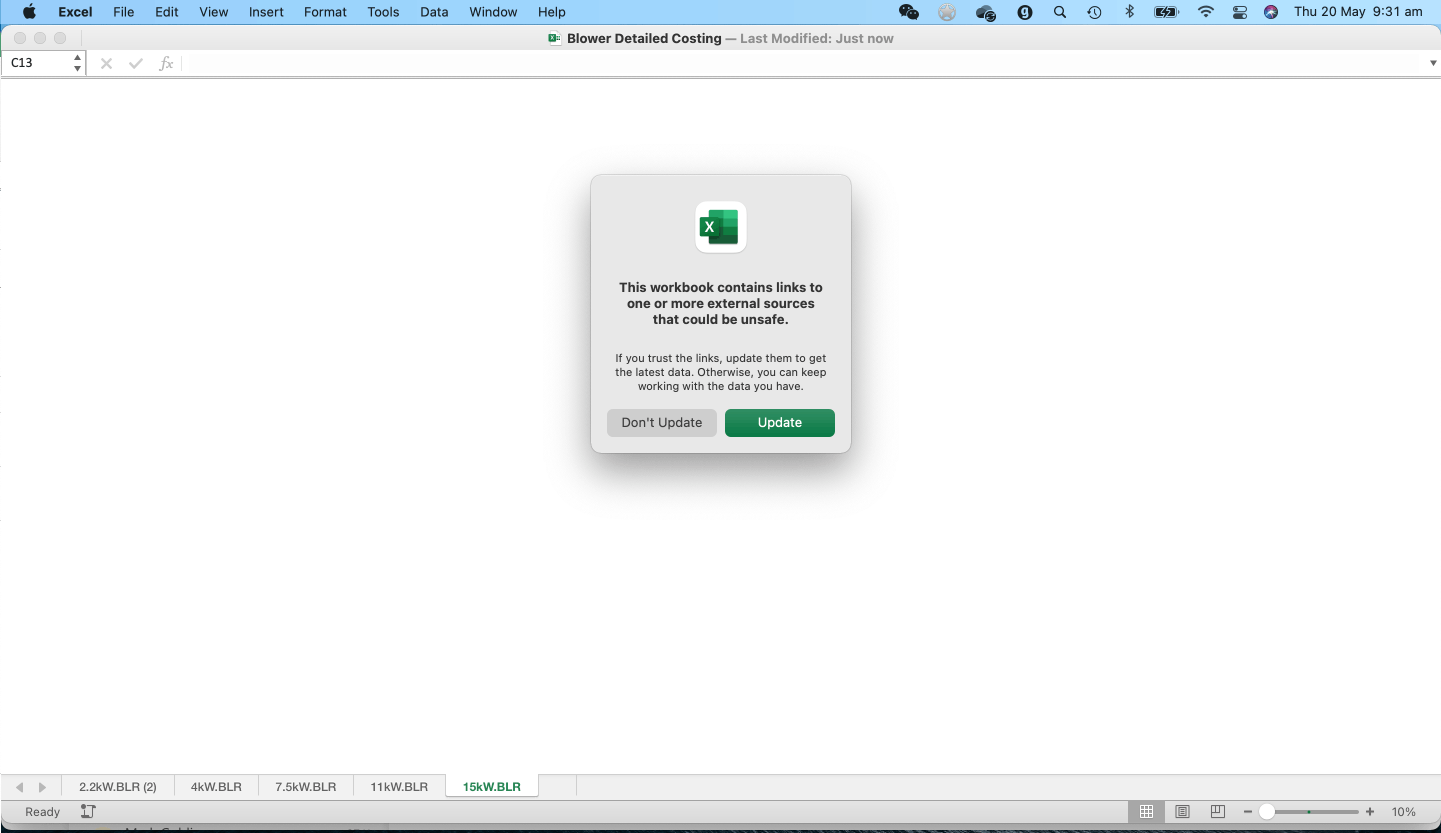Click inside the formula bar field
This screenshot has height=833, width=1441.
(803, 63)
